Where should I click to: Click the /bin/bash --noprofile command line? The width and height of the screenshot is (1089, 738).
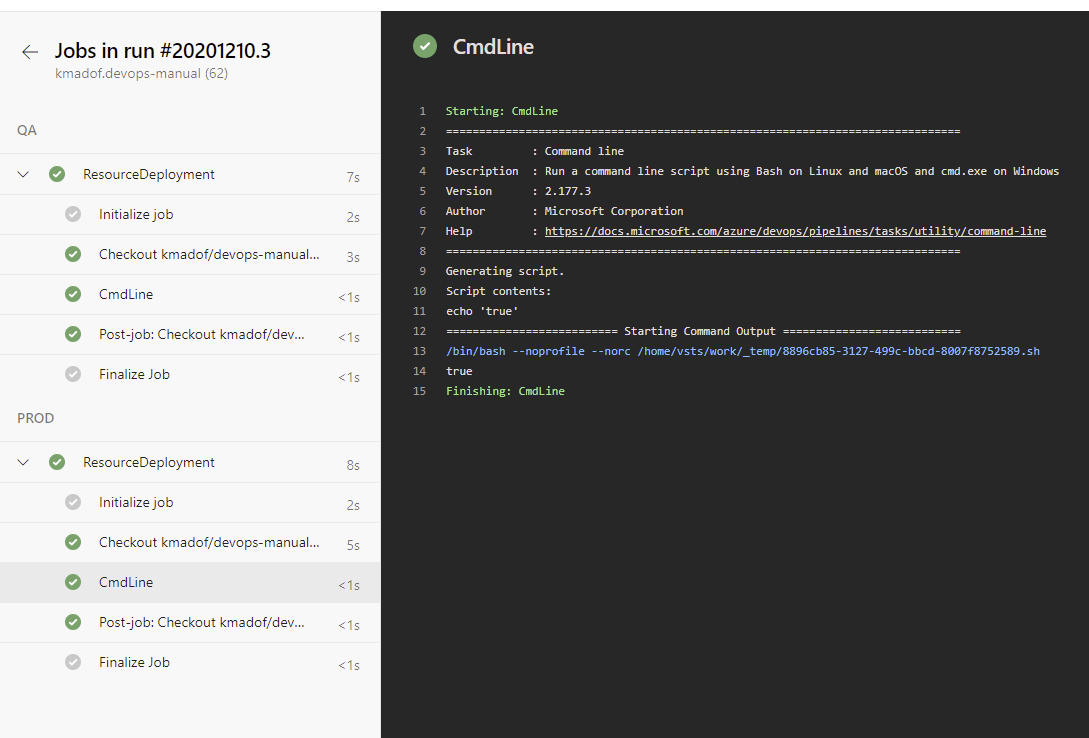tap(742, 351)
